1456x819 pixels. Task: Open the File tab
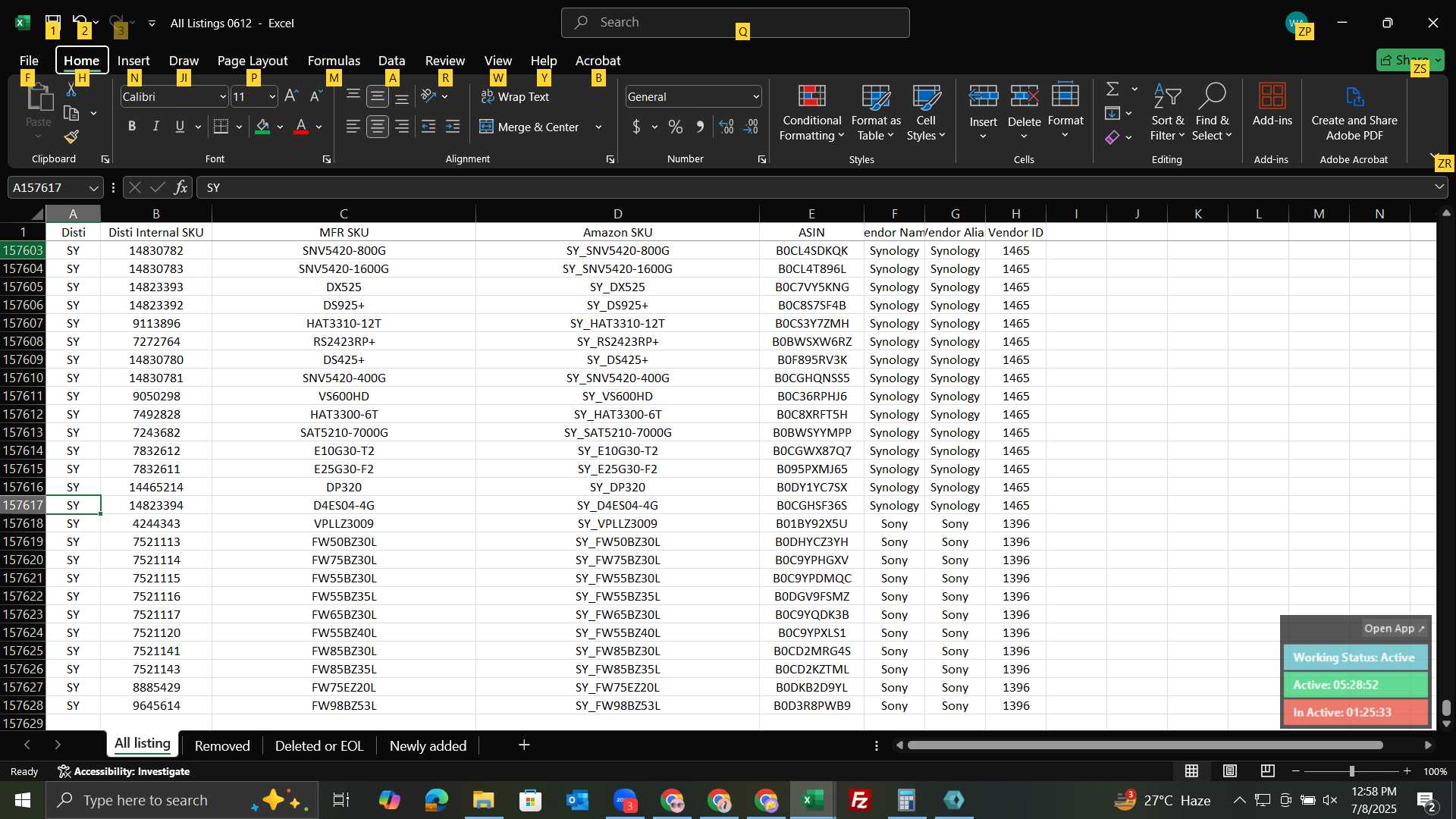29,60
